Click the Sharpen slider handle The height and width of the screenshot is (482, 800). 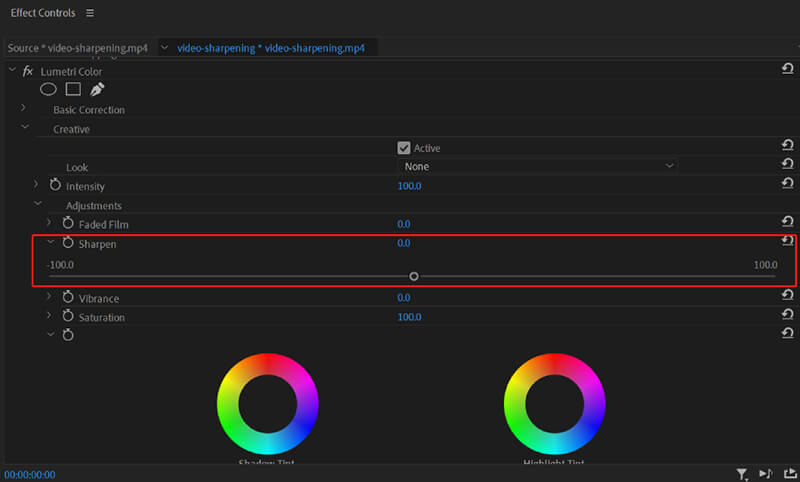point(414,276)
